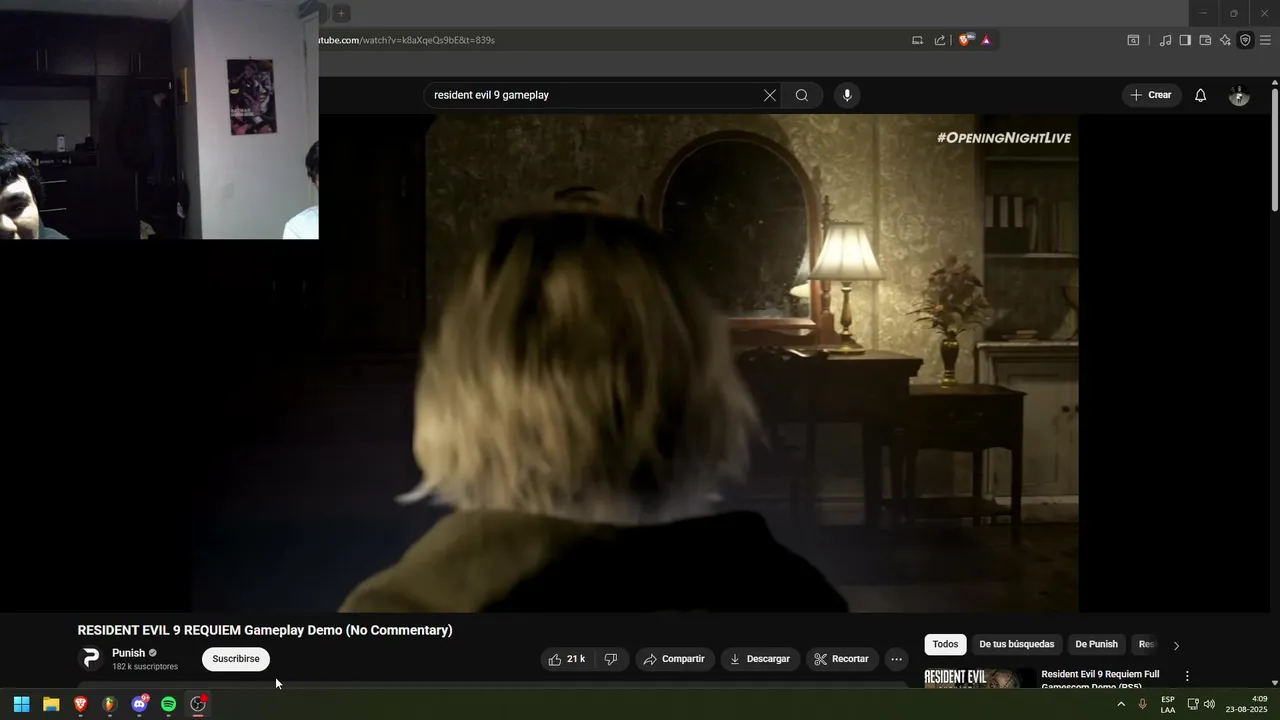This screenshot has height=720, width=1280.
Task: Open a new tab with the plus button
Action: click(x=341, y=13)
